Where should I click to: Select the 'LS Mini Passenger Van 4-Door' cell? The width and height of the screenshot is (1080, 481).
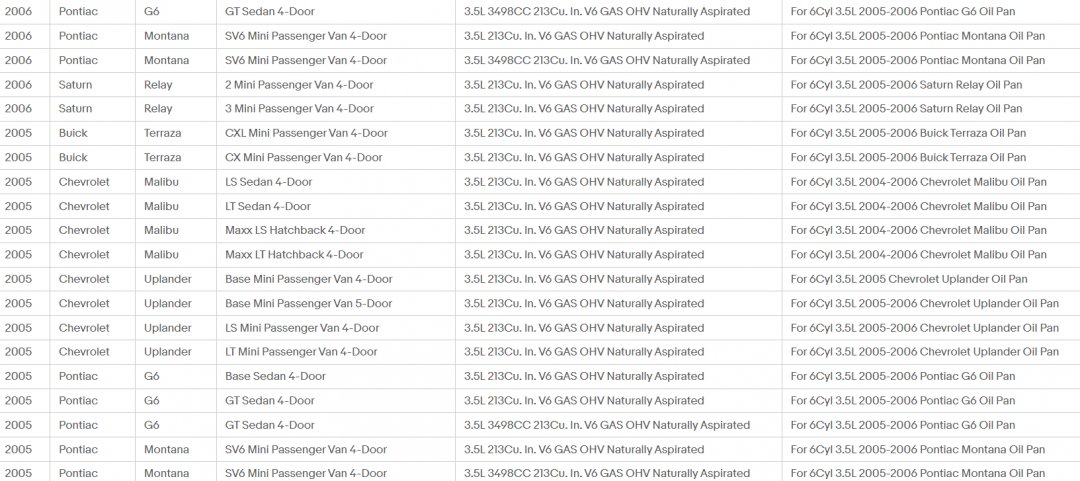pyautogui.click(x=335, y=328)
